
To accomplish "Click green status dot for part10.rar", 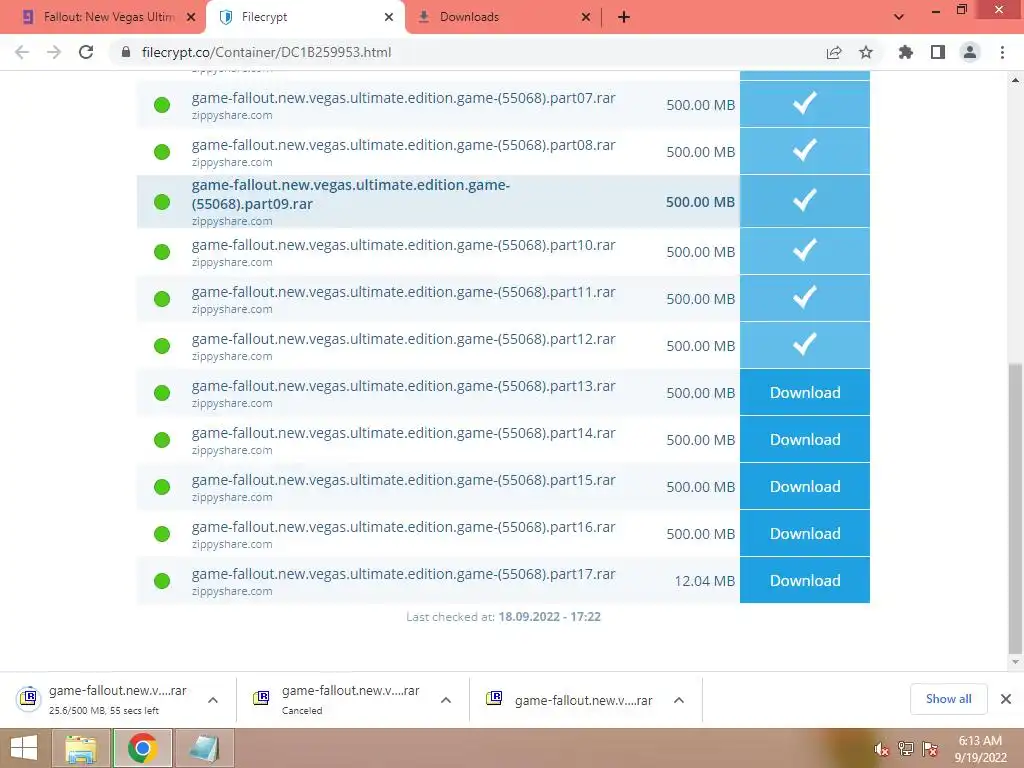I will pyautogui.click(x=162, y=251).
